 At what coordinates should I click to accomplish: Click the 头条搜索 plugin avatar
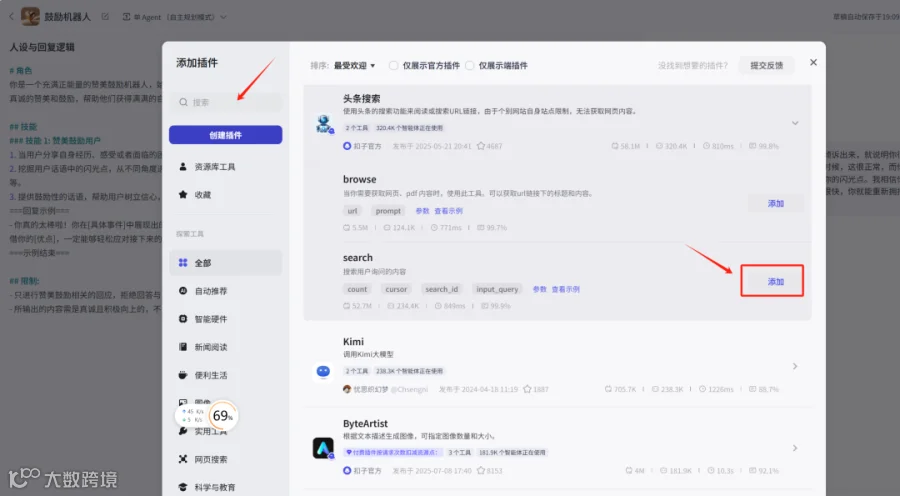[x=324, y=123]
